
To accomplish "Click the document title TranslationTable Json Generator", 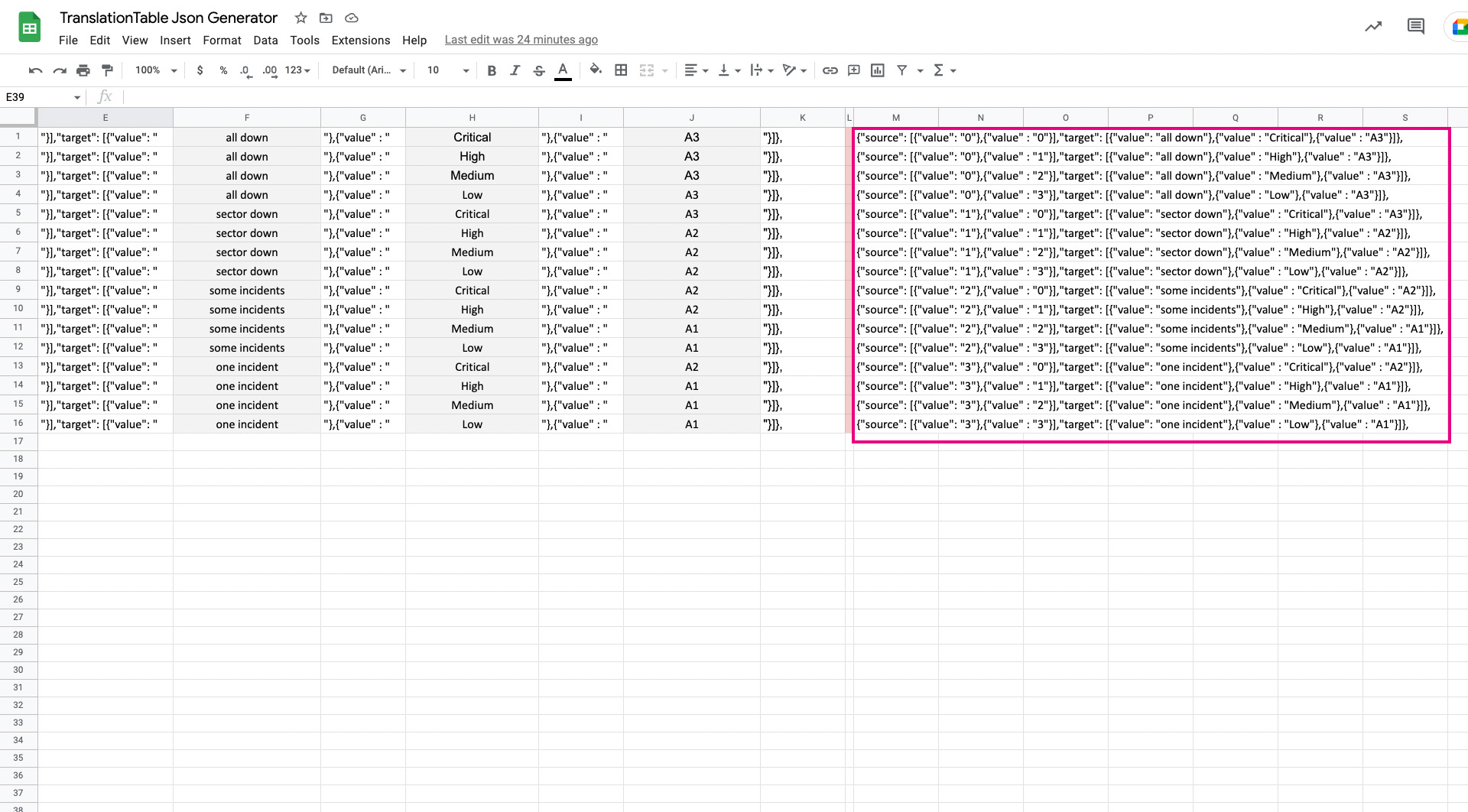I will point(168,18).
